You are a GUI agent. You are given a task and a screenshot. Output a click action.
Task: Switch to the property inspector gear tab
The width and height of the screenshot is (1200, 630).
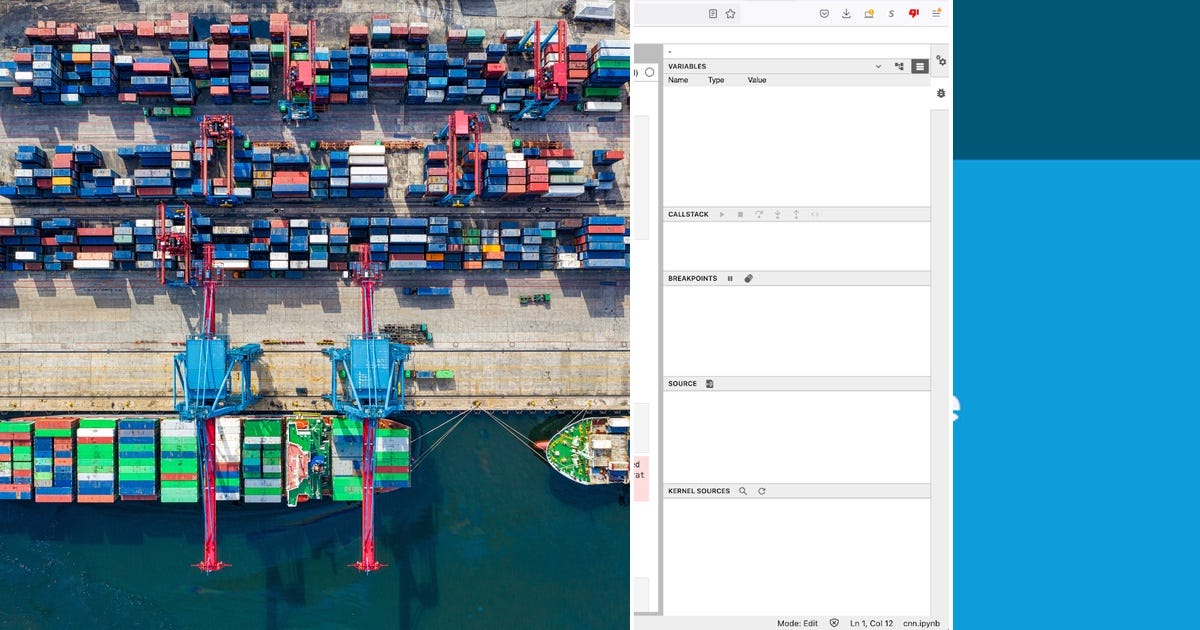click(x=941, y=61)
